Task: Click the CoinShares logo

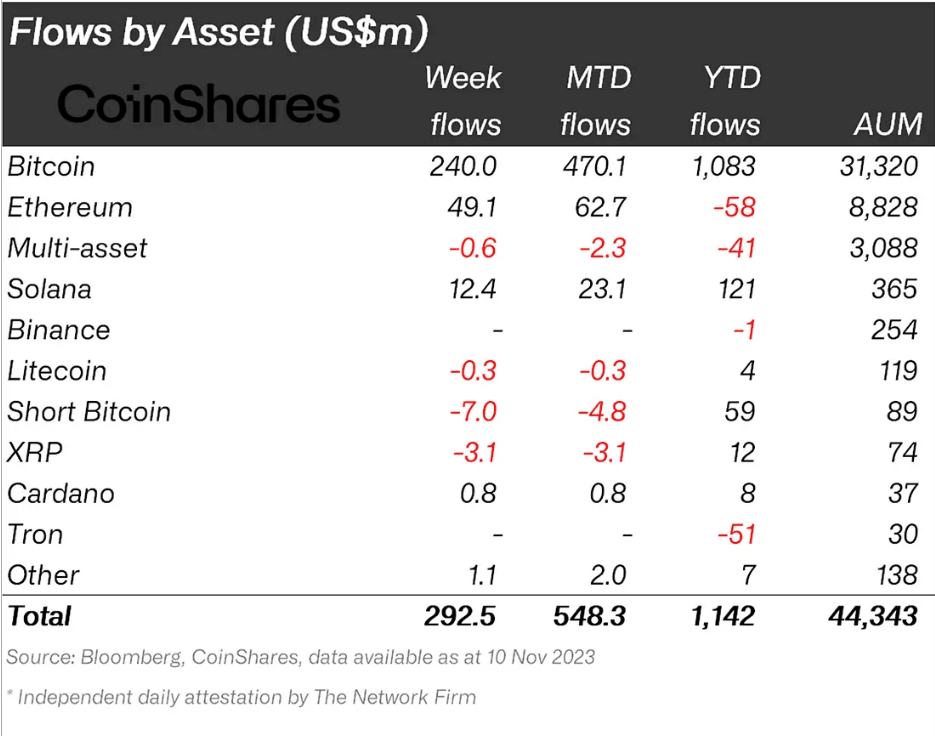Action: tap(199, 104)
